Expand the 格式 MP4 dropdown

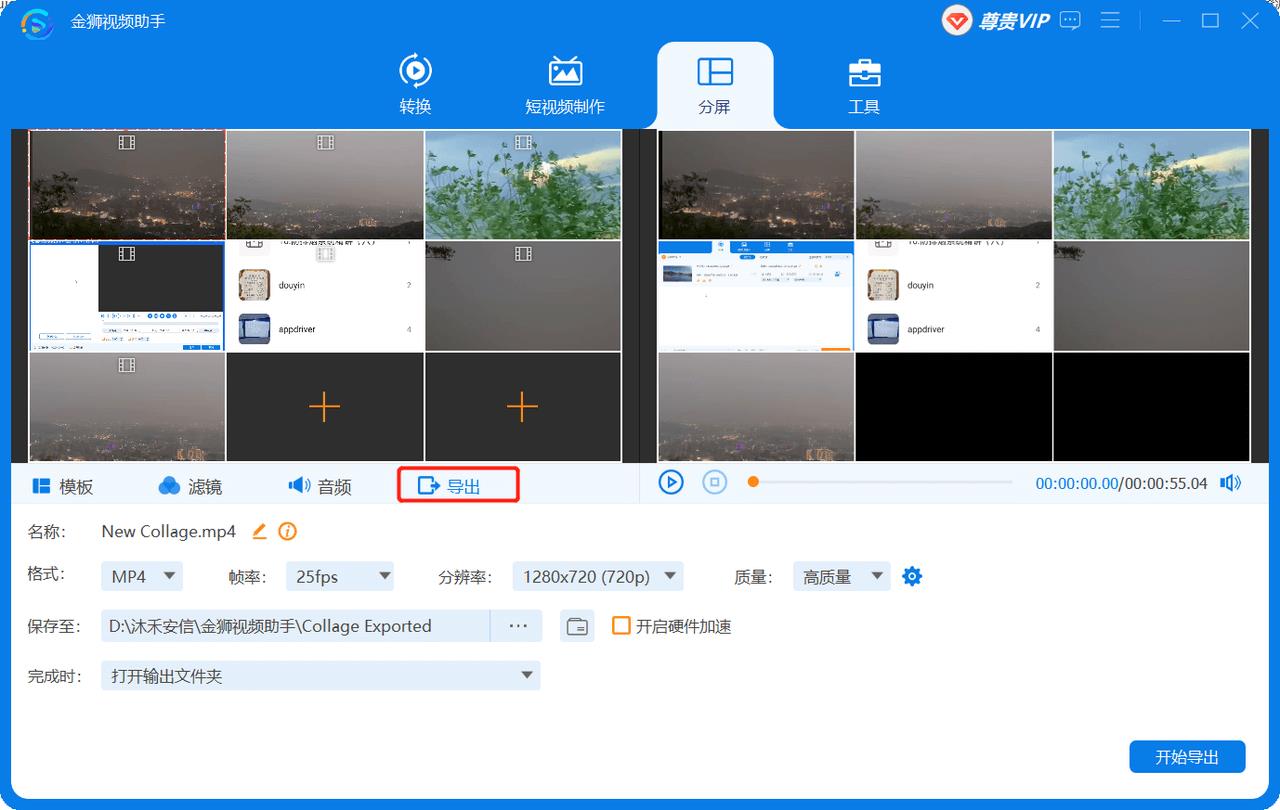pyautogui.click(x=142, y=576)
